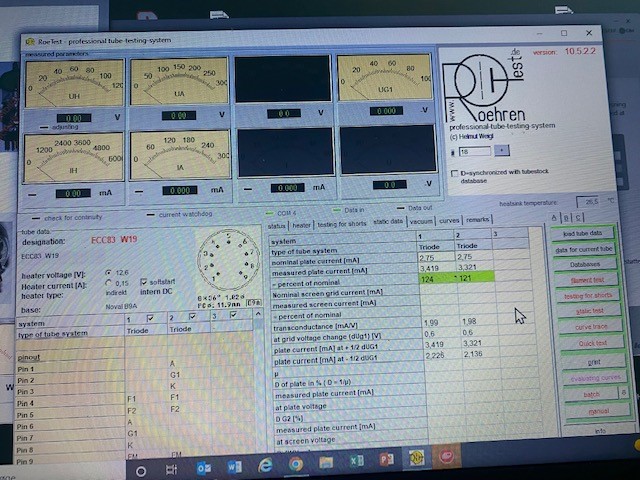Screen dimensions: 640x480
Task: Toggle system 1 checkbox in tube data
Action: (150, 318)
